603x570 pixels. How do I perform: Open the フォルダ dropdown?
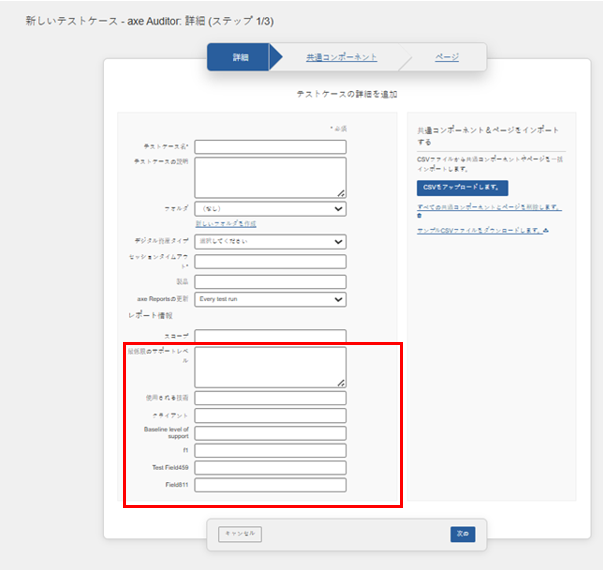[270, 209]
